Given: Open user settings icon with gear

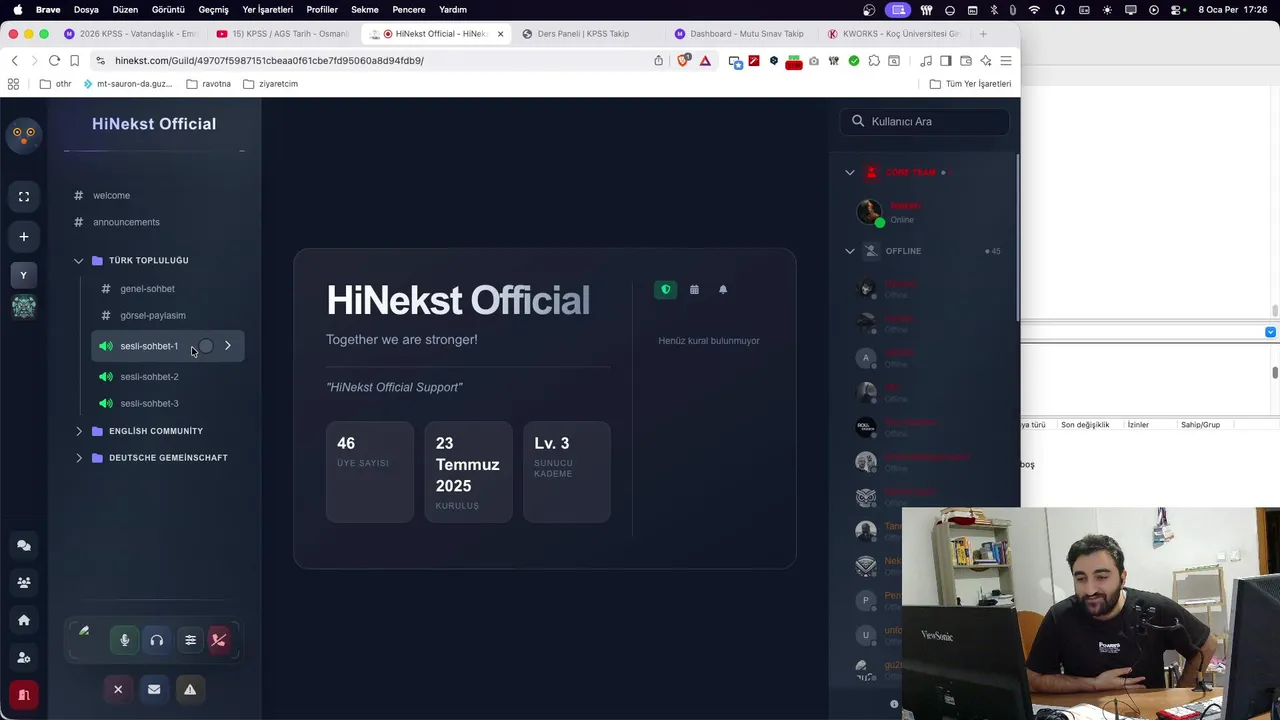Looking at the screenshot, I should point(24,657).
